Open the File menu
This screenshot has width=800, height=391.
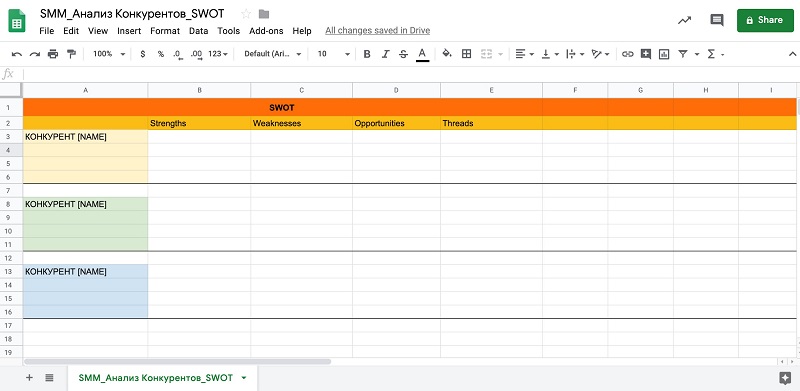[46, 31]
